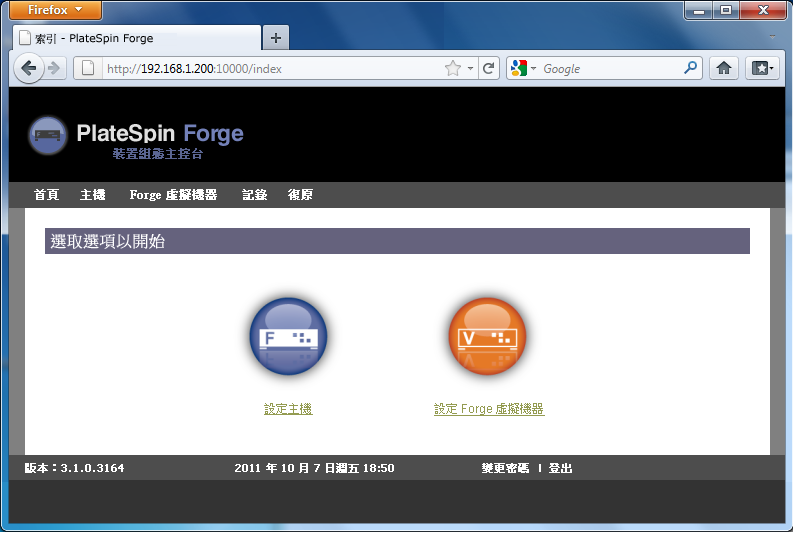This screenshot has height=533, width=793.
Task: Click the orange Forge virtual machine icon
Action: click(488, 336)
